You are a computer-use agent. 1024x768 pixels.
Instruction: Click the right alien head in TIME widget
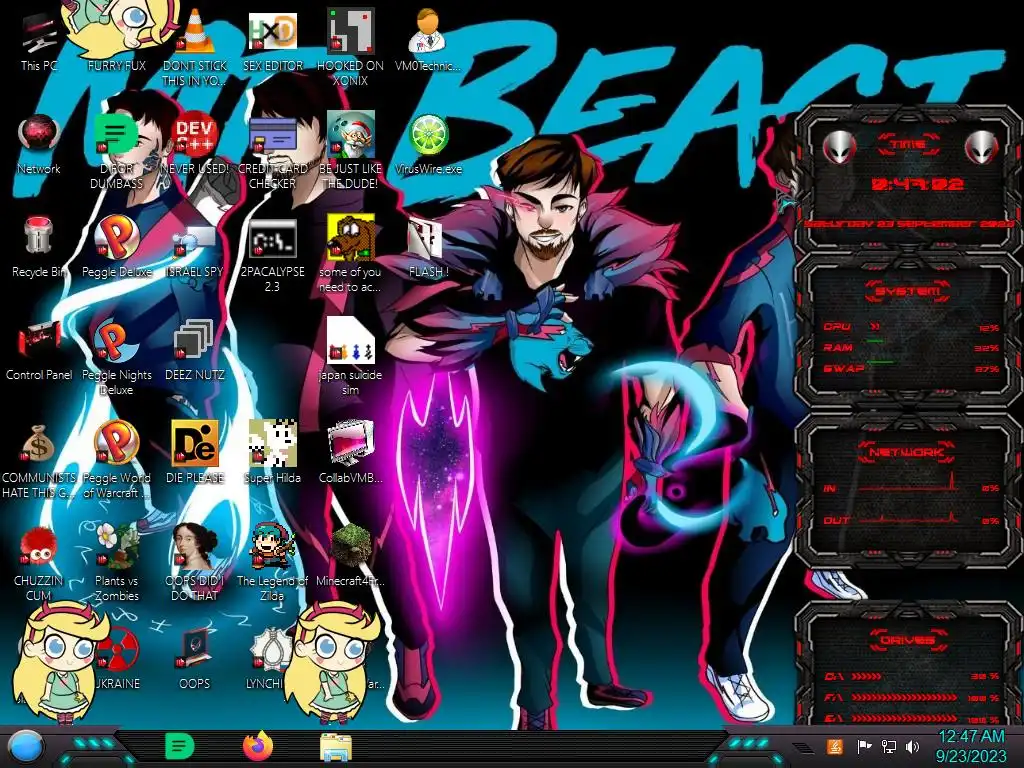pos(982,148)
